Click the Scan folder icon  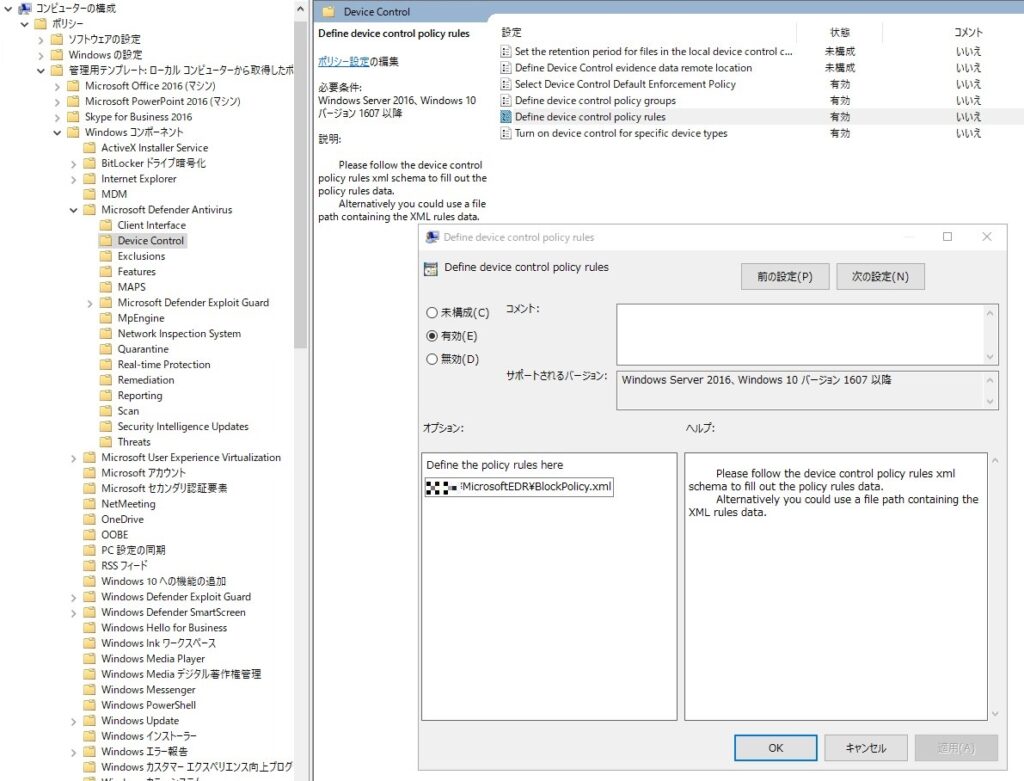(x=106, y=411)
